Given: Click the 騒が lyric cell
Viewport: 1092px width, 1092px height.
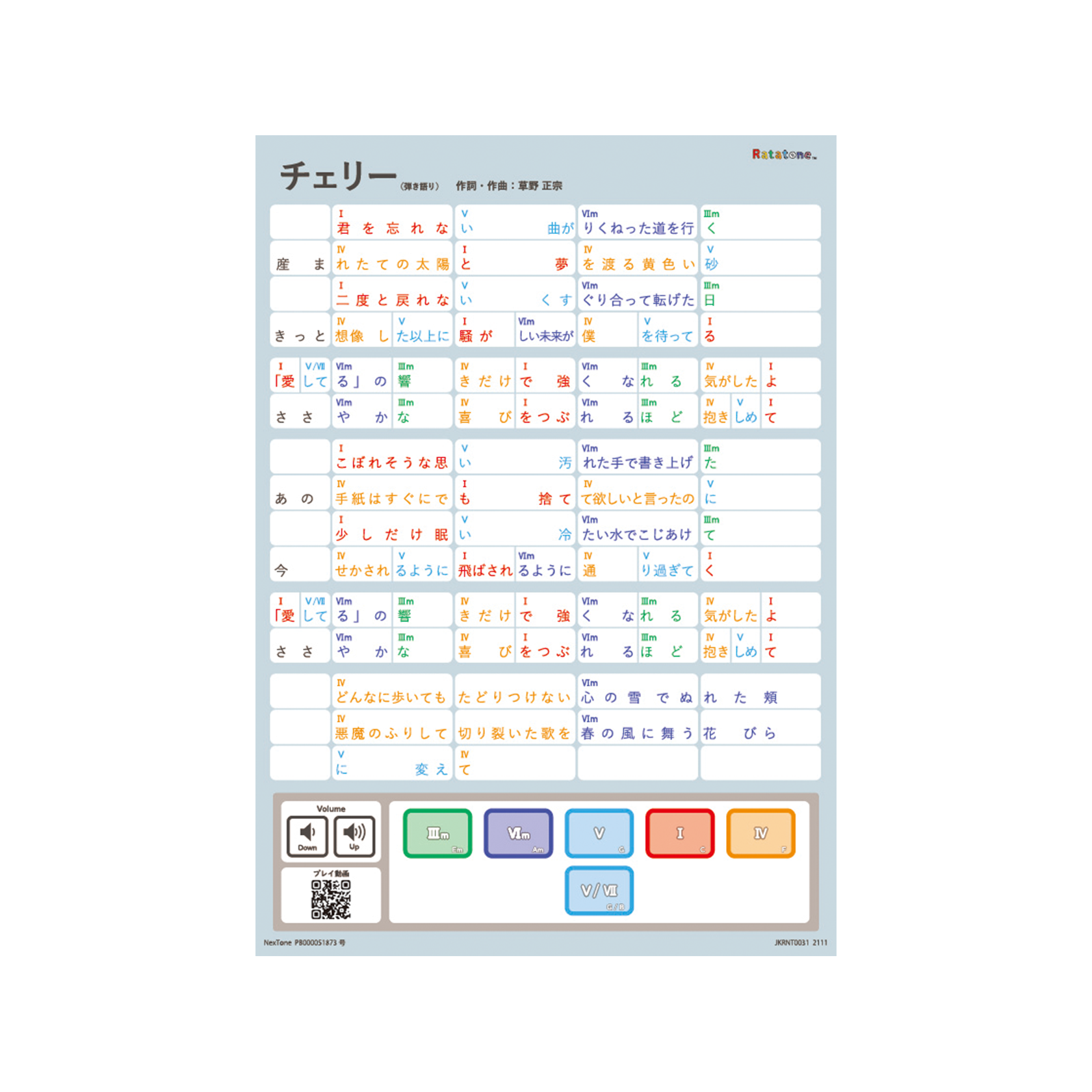Looking at the screenshot, I should pos(485,330).
